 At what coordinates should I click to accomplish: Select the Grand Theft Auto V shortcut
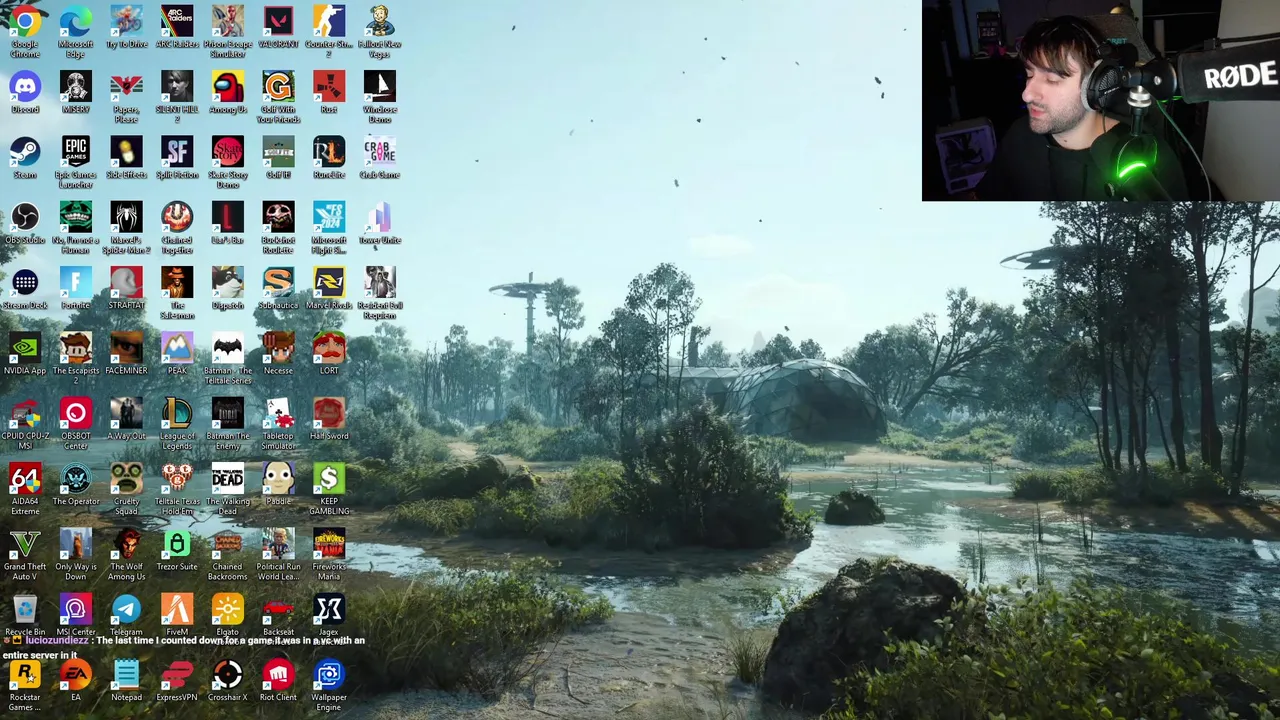25,544
